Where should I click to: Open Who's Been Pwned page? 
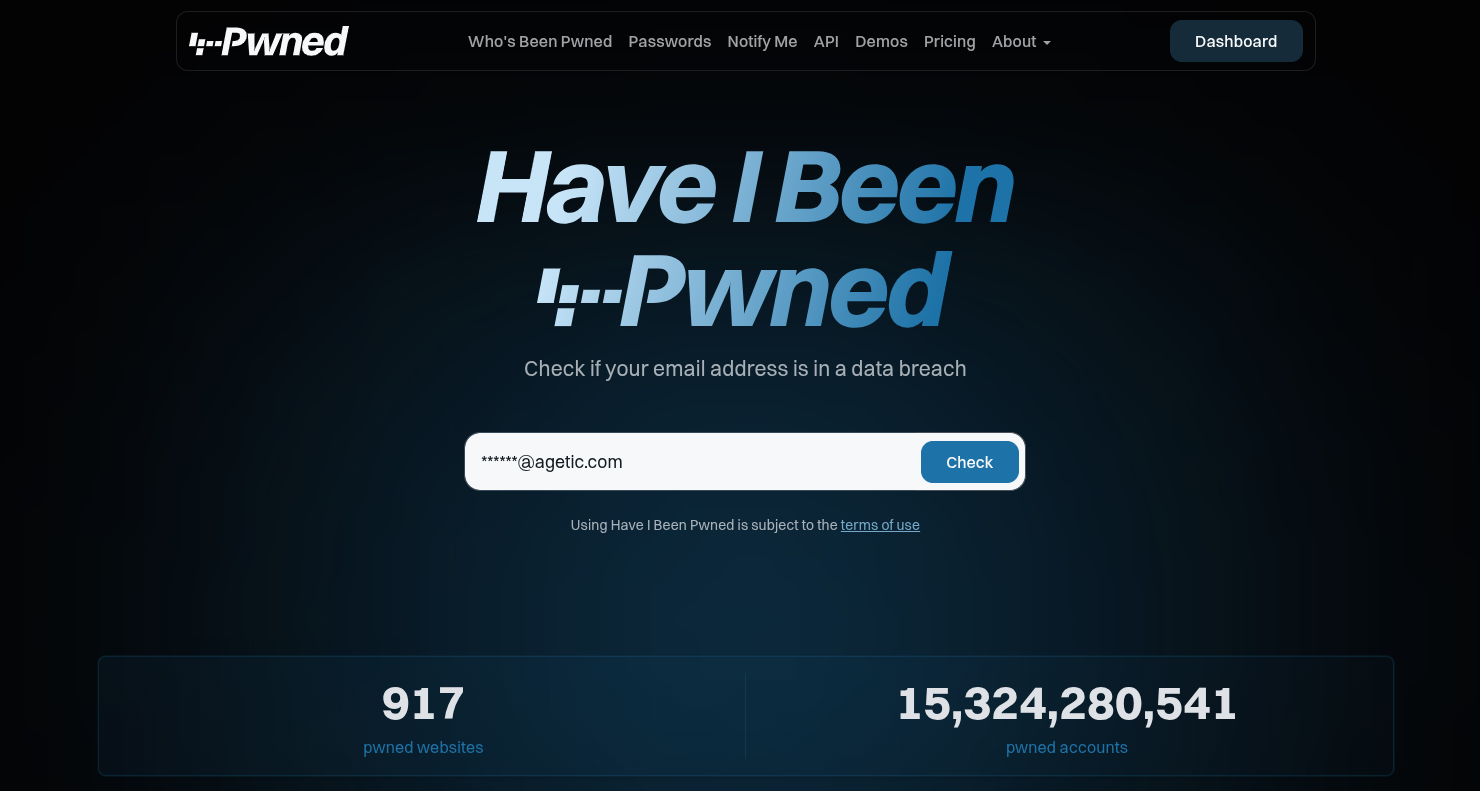tap(540, 41)
